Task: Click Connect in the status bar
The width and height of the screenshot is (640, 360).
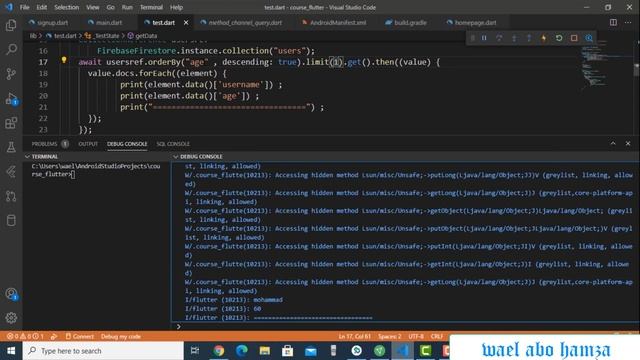Action: click(79, 336)
